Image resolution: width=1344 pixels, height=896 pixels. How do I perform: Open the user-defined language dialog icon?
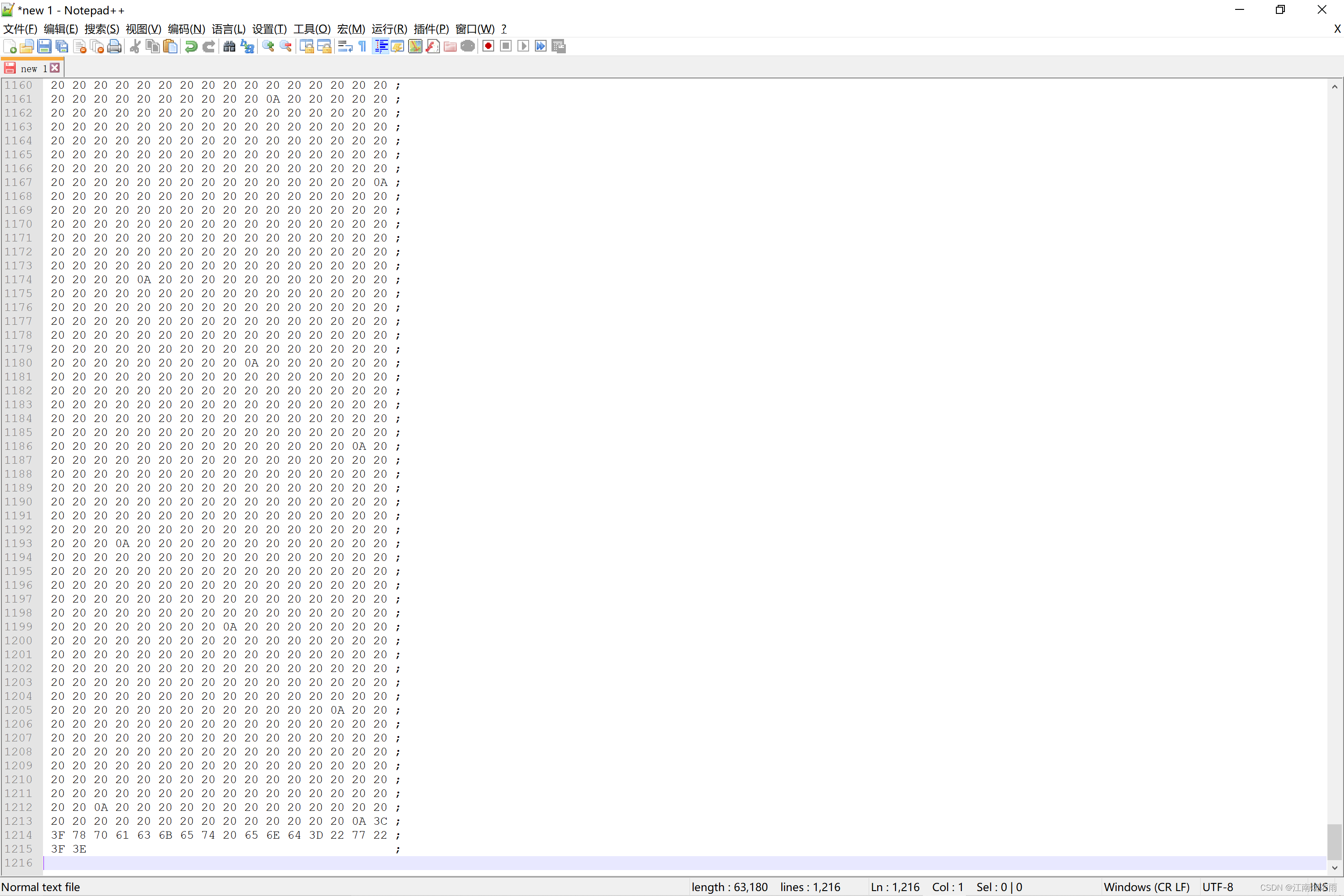pyautogui.click(x=398, y=46)
